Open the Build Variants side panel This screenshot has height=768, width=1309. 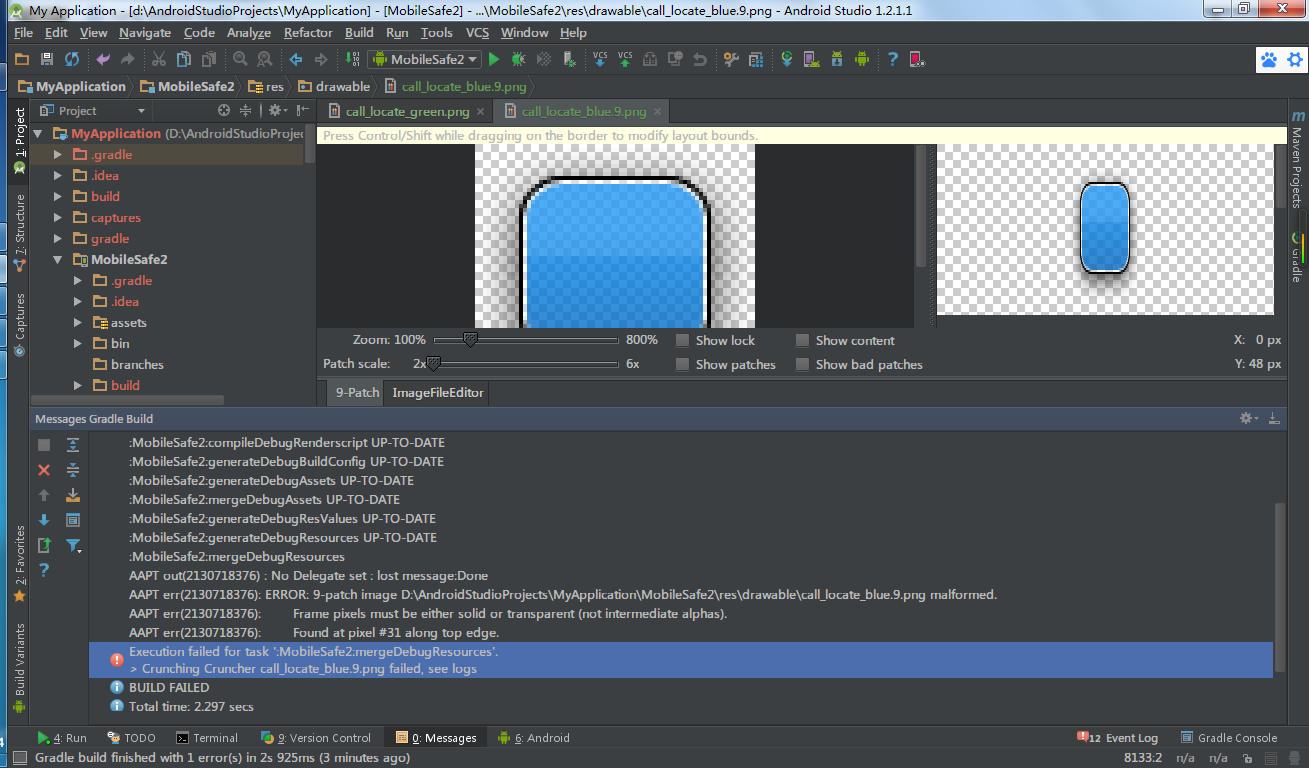click(19, 668)
